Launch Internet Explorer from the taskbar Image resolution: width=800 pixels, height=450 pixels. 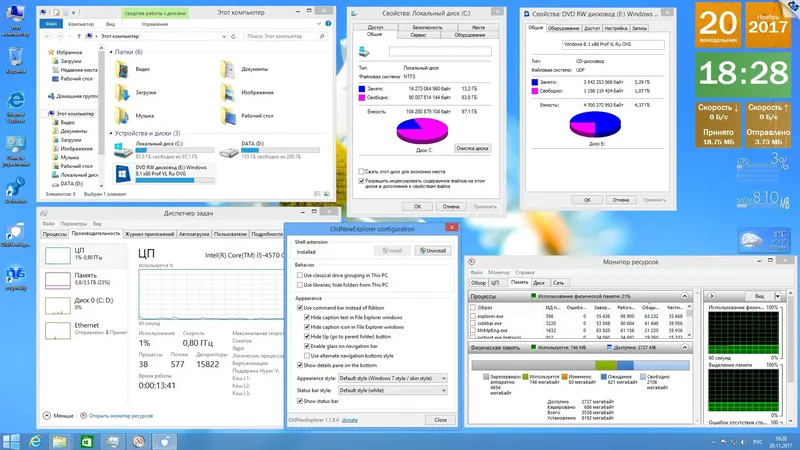pos(35,441)
